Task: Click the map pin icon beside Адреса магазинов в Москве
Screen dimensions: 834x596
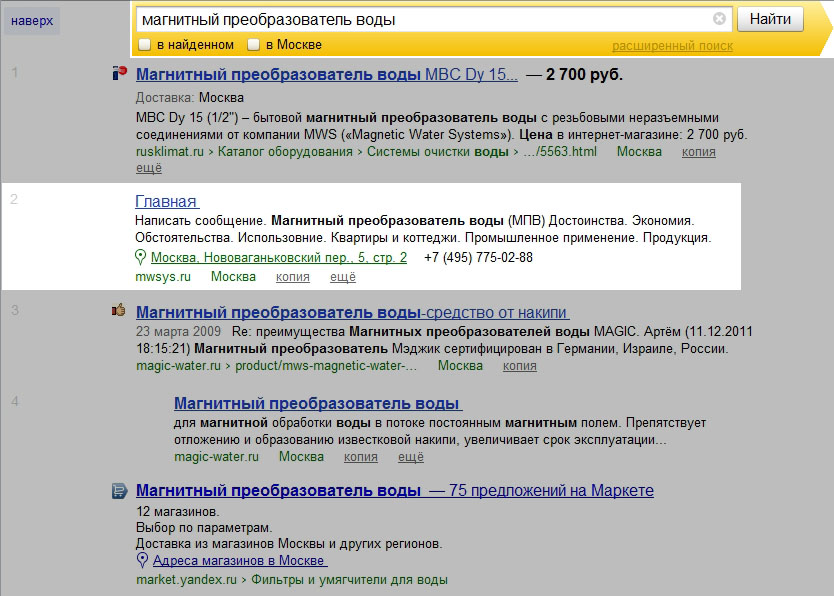Action: [142, 560]
